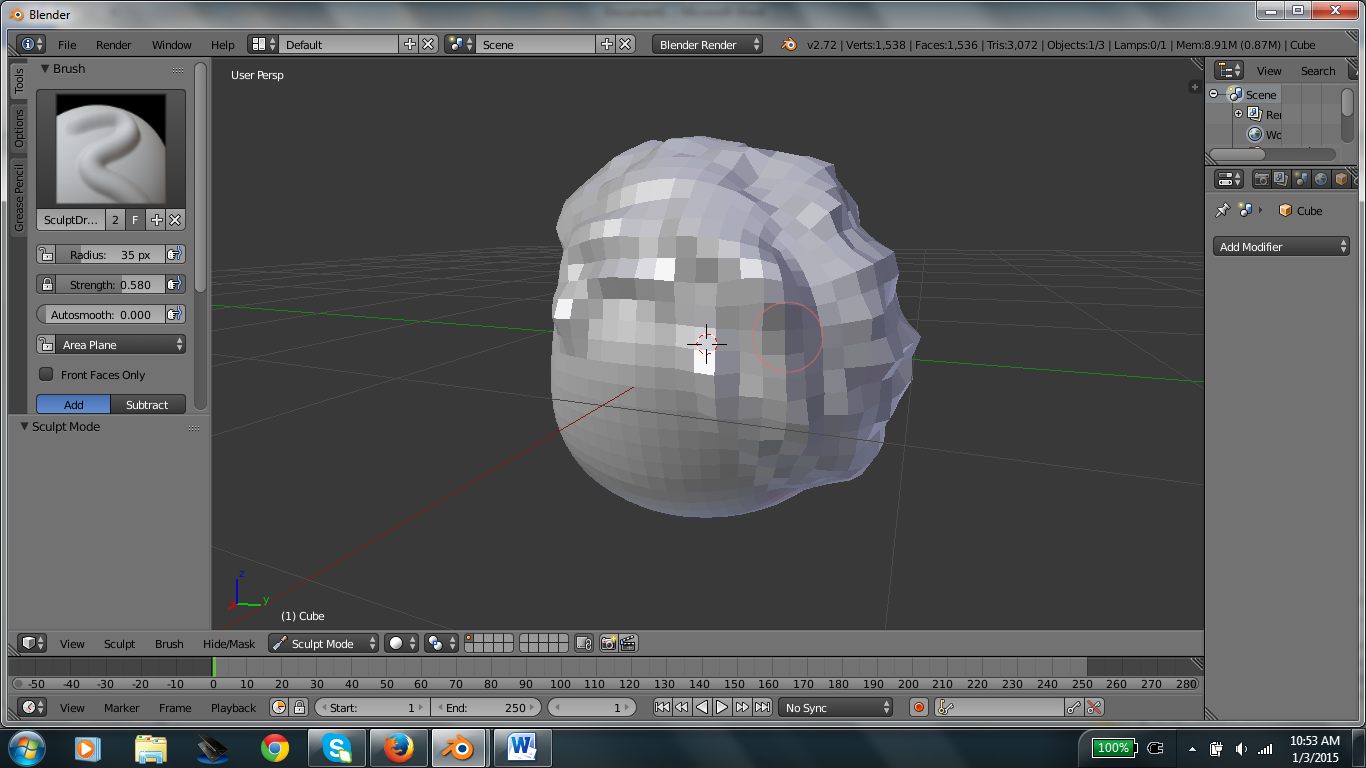This screenshot has height=768, width=1366.
Task: Collapse the Sculpt Mode operator panel
Action: [x=26, y=426]
